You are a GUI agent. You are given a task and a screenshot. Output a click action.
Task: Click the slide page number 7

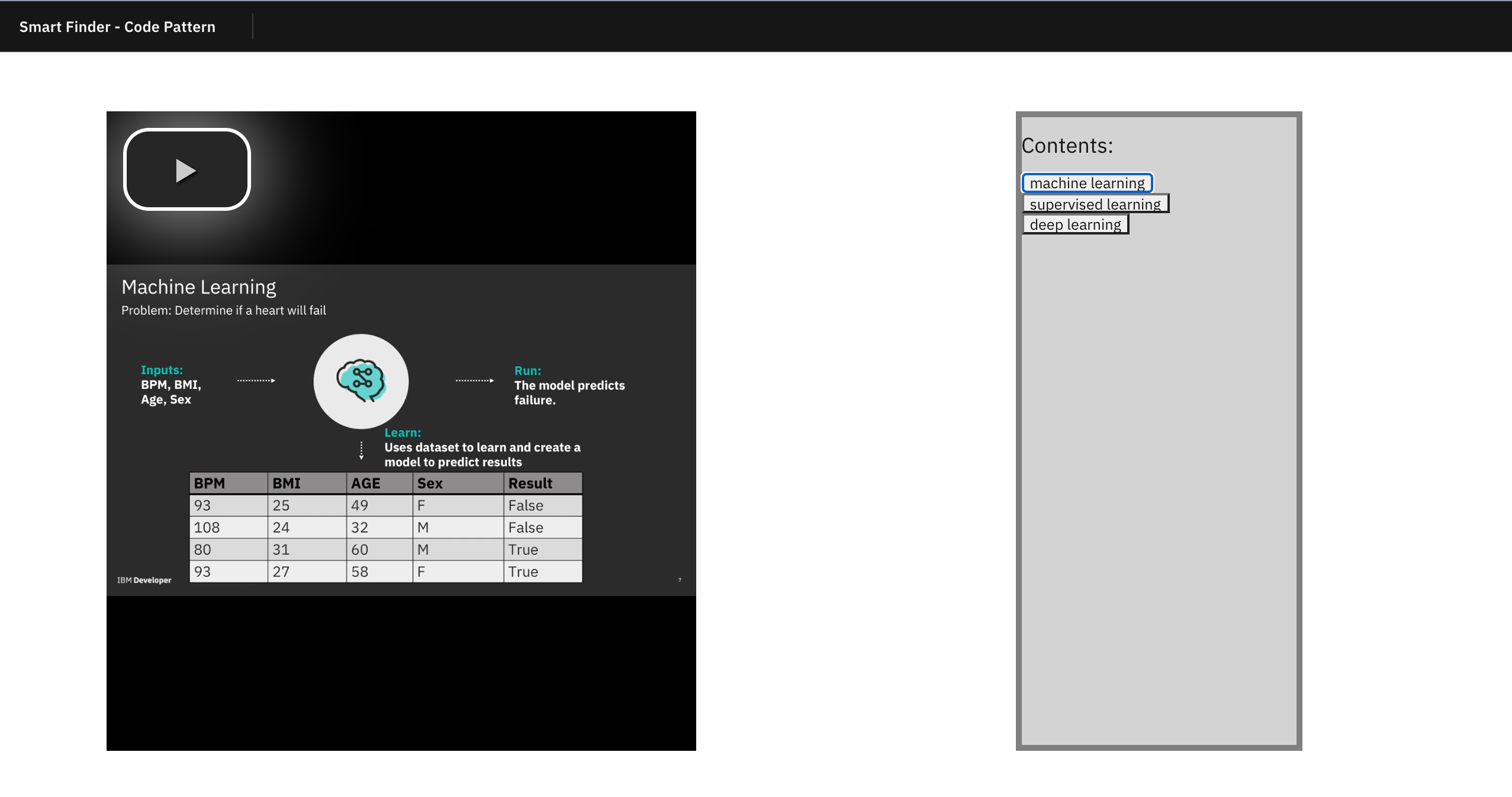pos(680,580)
